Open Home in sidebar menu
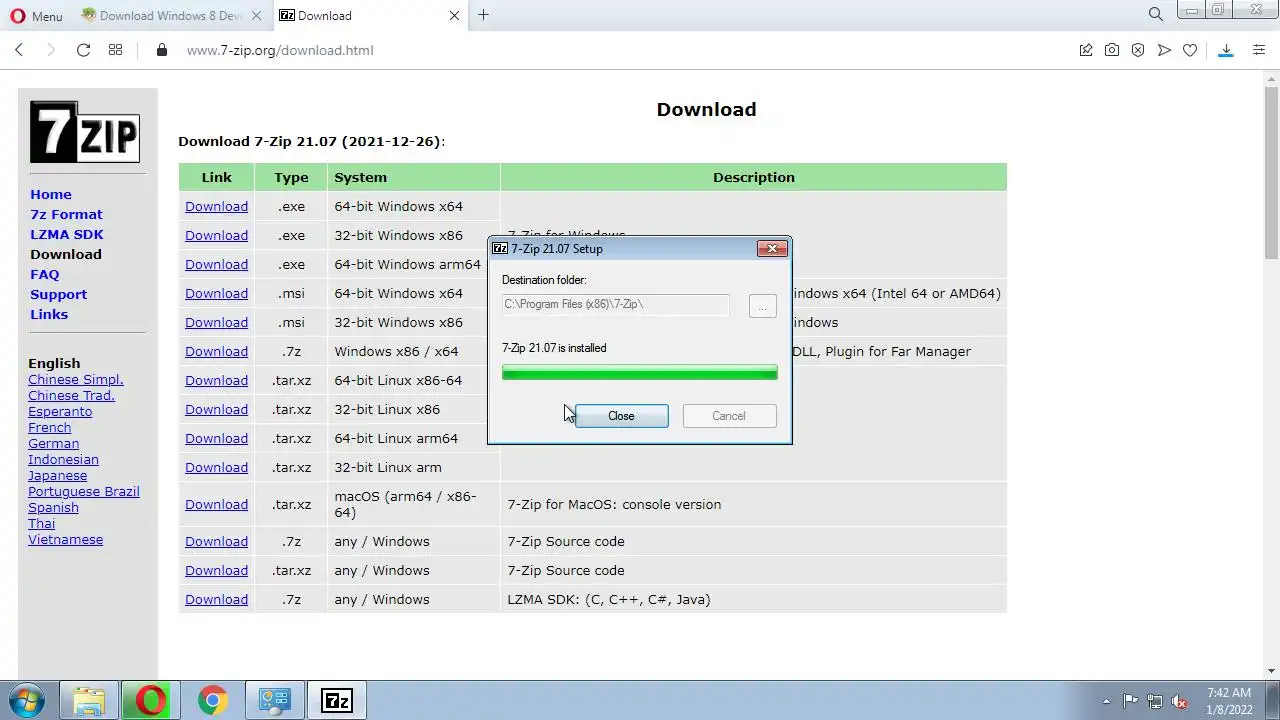The width and height of the screenshot is (1280, 720). 51,194
